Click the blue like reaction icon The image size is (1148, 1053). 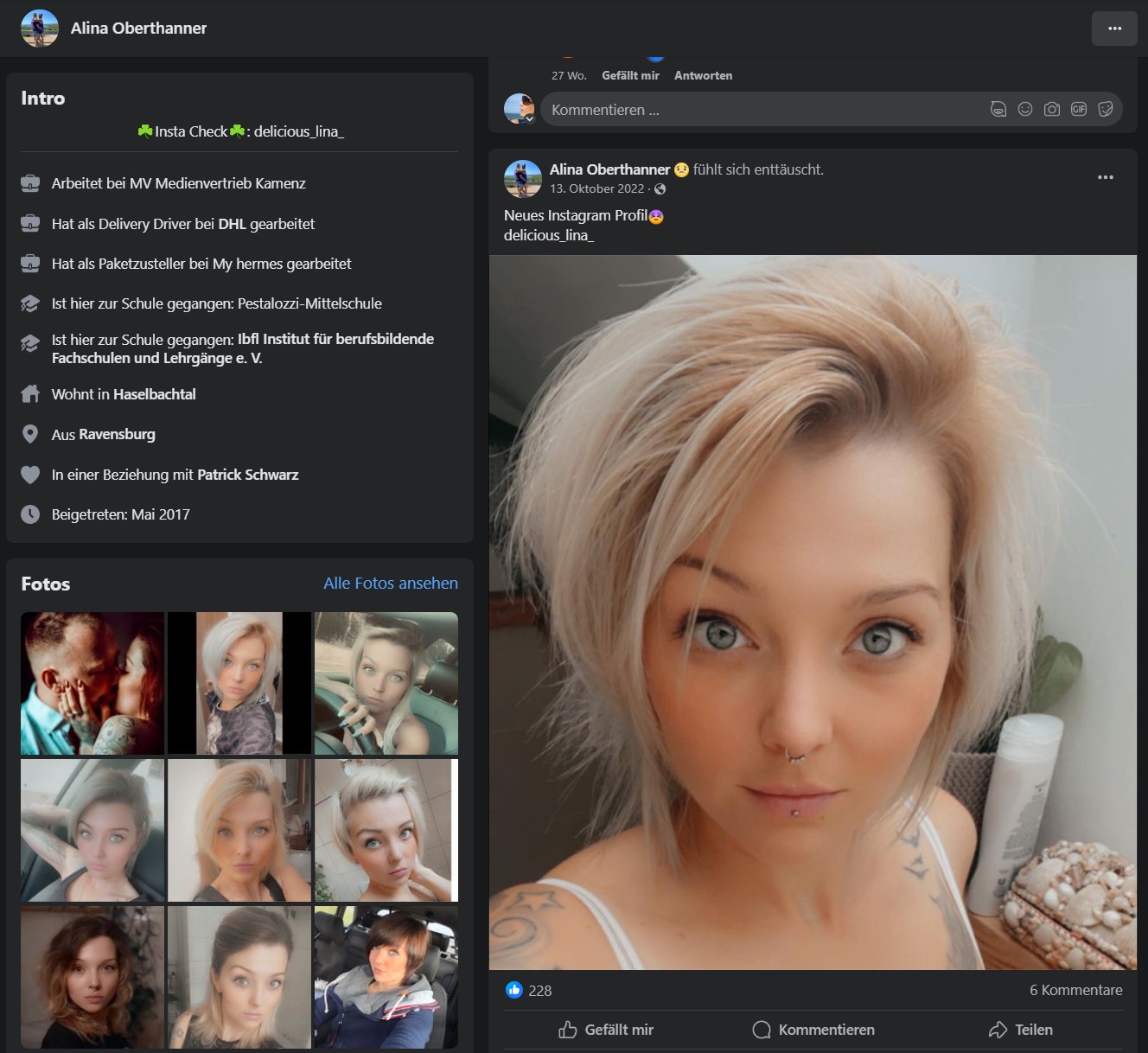point(514,990)
